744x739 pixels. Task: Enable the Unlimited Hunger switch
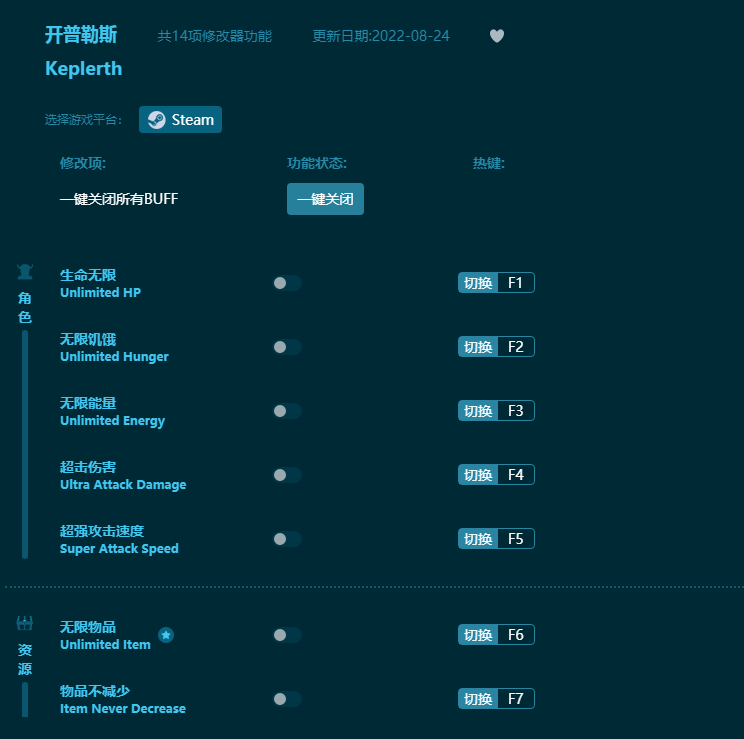287,347
